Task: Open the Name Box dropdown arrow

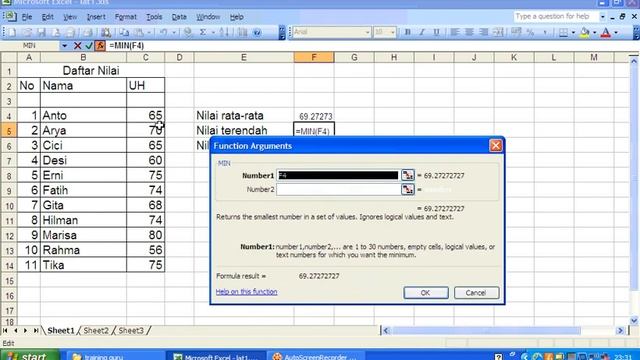Action: [x=64, y=46]
